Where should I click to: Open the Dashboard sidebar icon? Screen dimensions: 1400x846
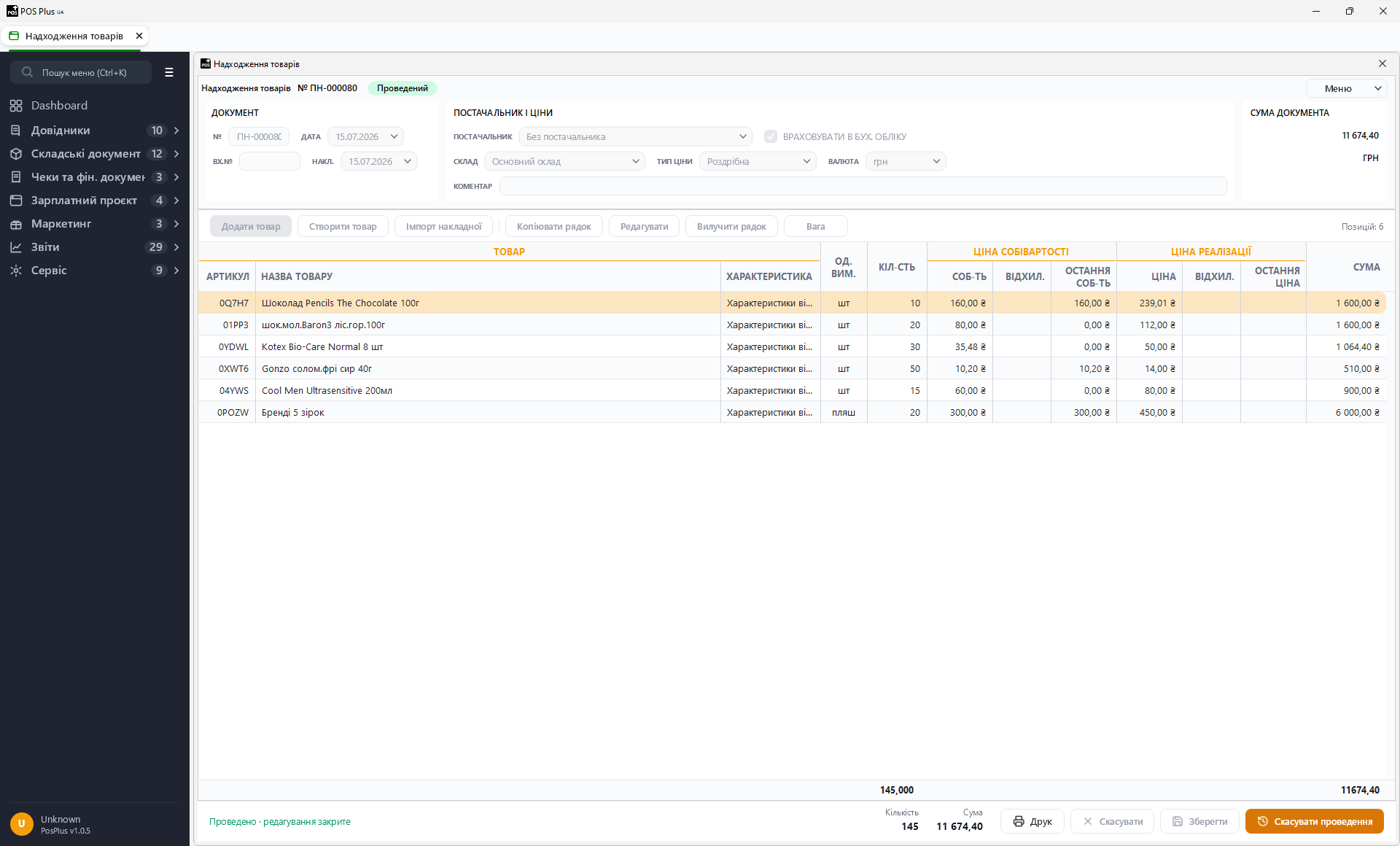tap(16, 106)
